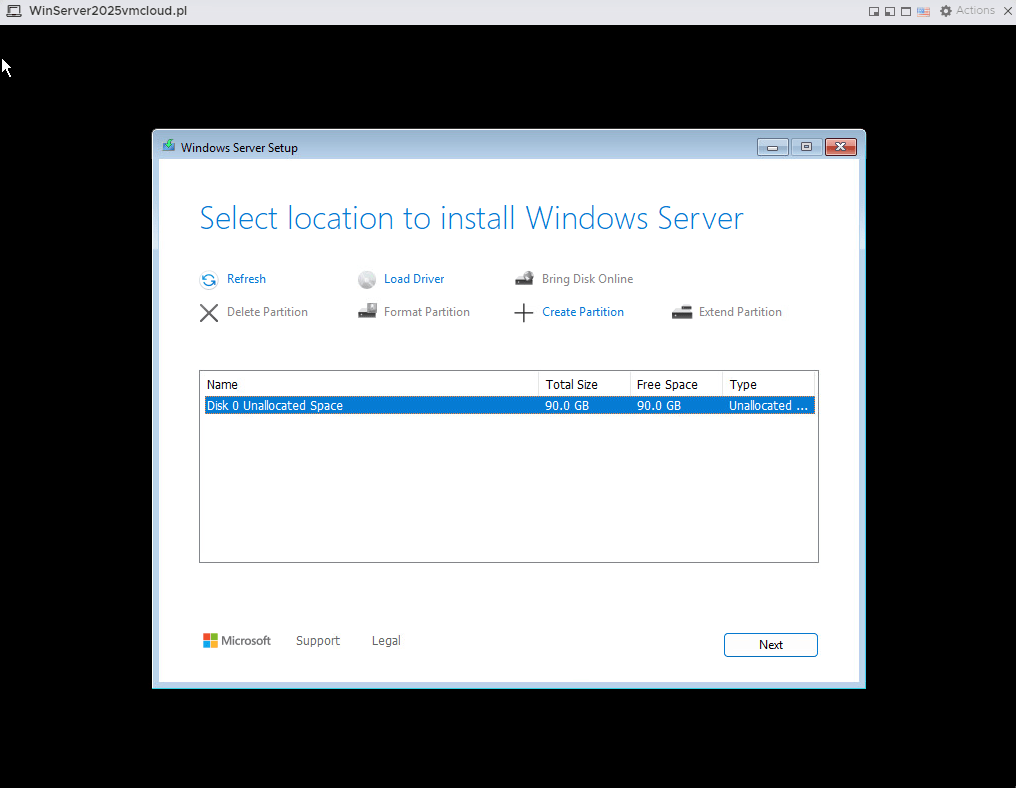Viewport: 1016px width, 788px height.
Task: Click the Refresh icon
Action: [208, 280]
